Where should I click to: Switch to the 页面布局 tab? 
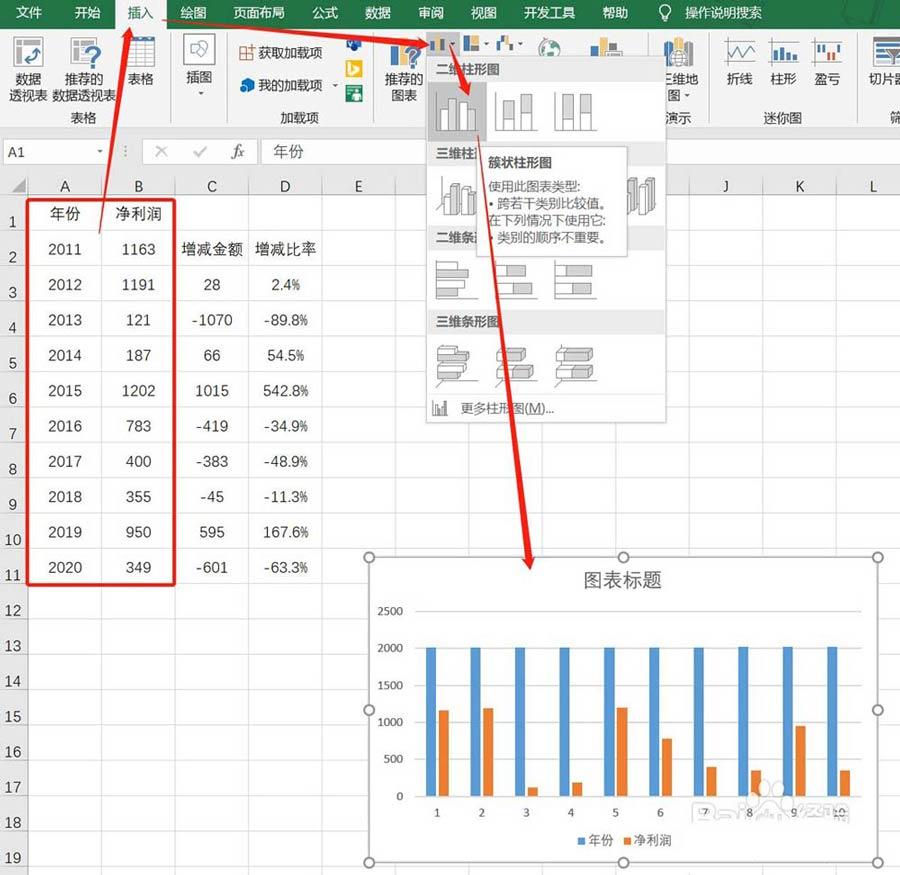click(258, 13)
